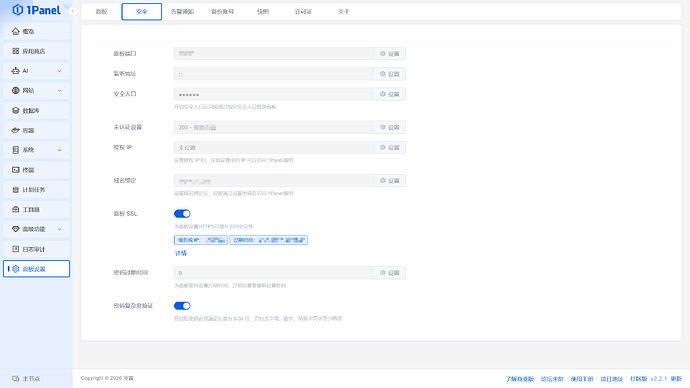Image resolution: width=690 pixels, height=388 pixels.
Task: Click the gear 设置 button for 面板端口
Action: point(390,54)
